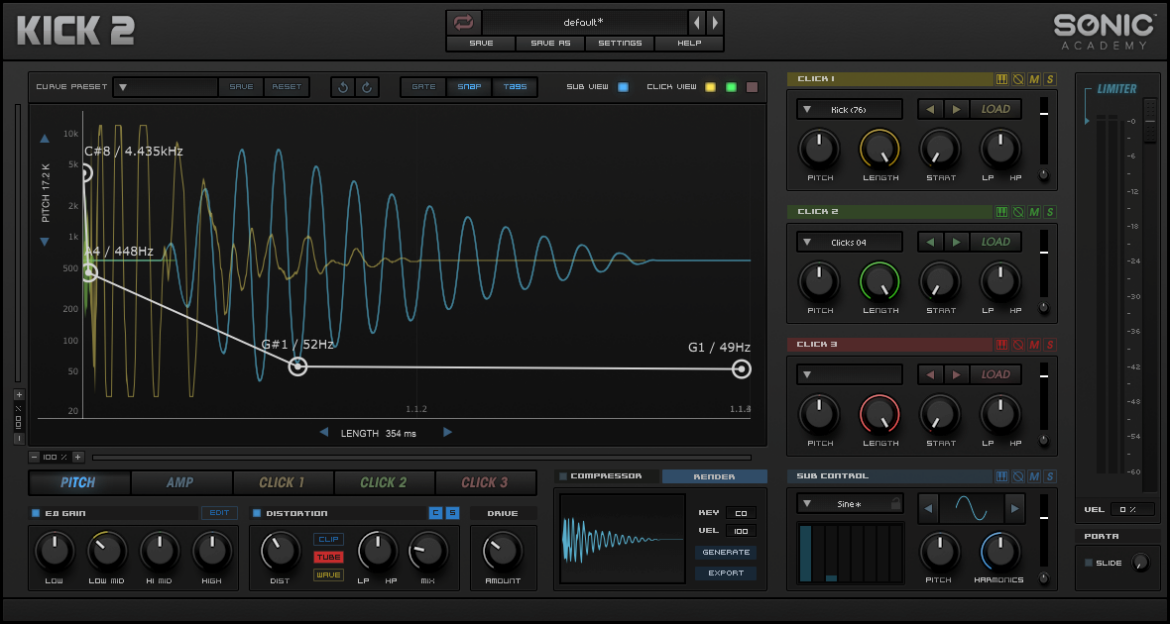Toggle the Distortion enable checkbox
The height and width of the screenshot is (624, 1170).
pos(256,513)
